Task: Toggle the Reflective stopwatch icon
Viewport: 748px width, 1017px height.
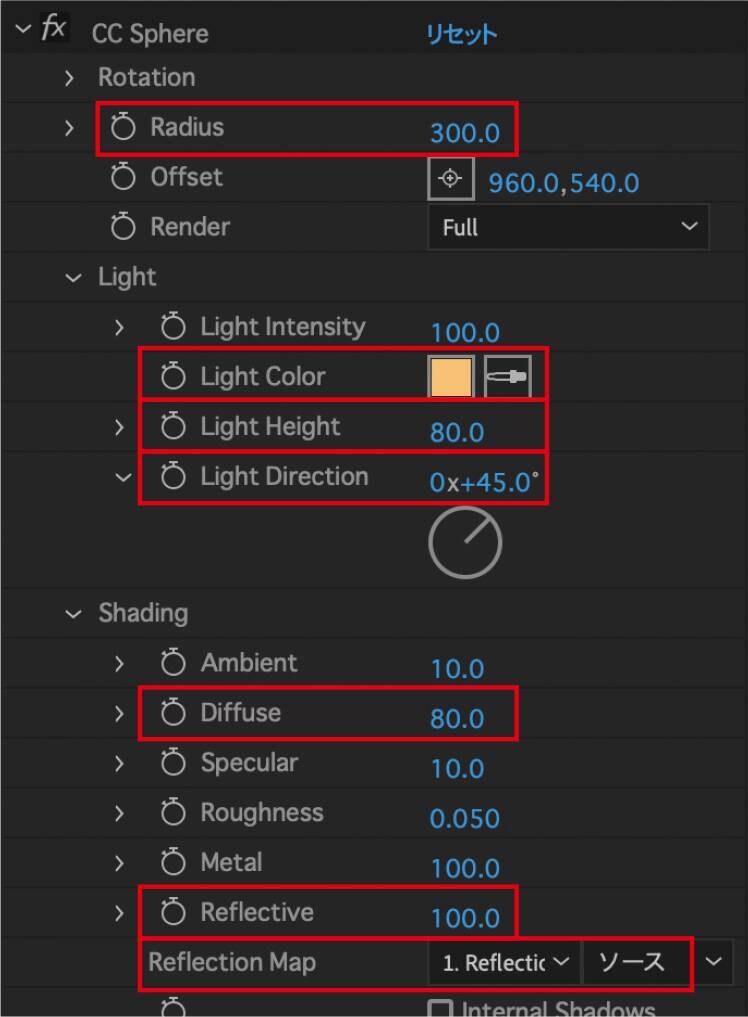Action: [173, 913]
